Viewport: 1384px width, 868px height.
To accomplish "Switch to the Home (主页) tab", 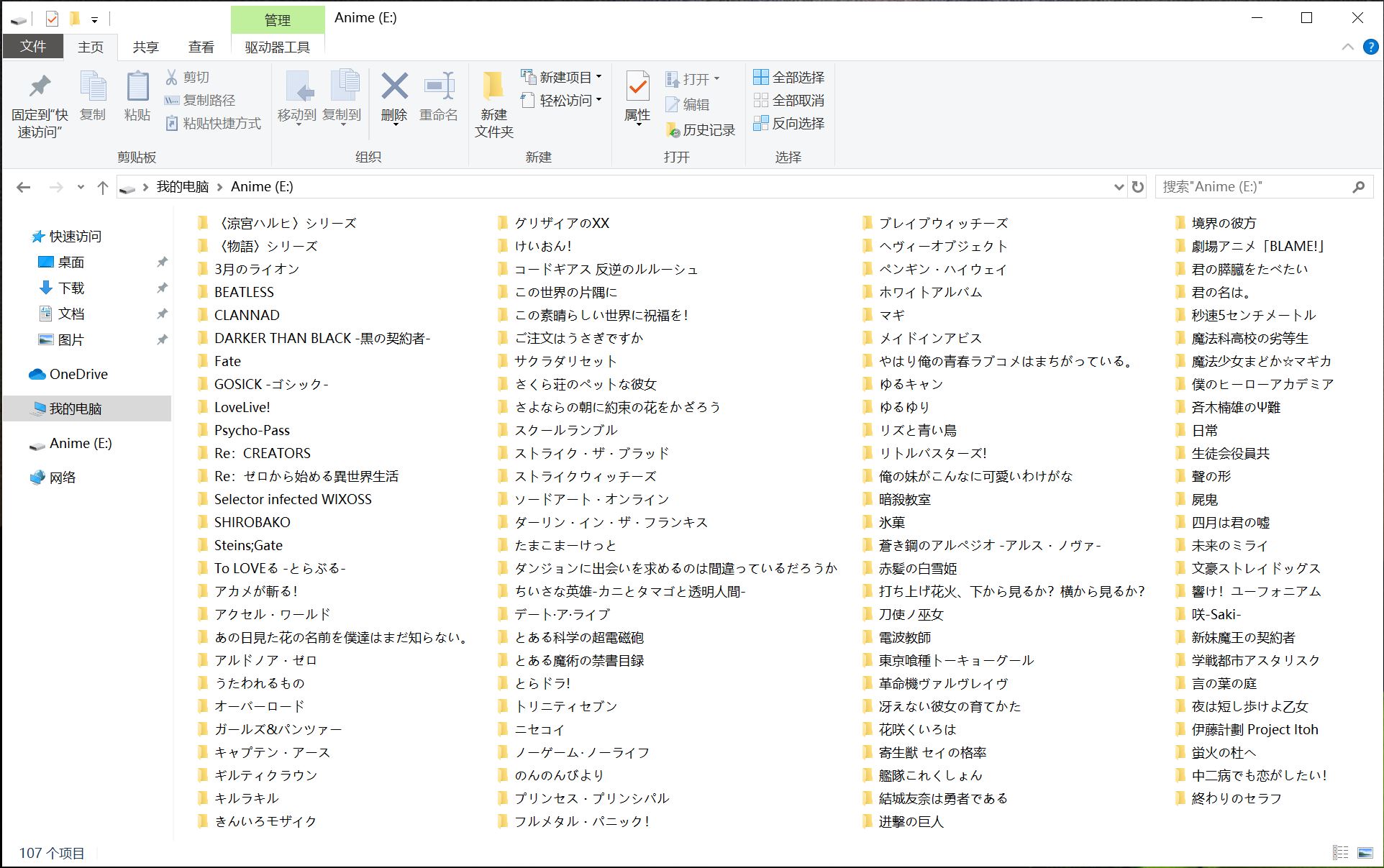I will pyautogui.click(x=91, y=47).
